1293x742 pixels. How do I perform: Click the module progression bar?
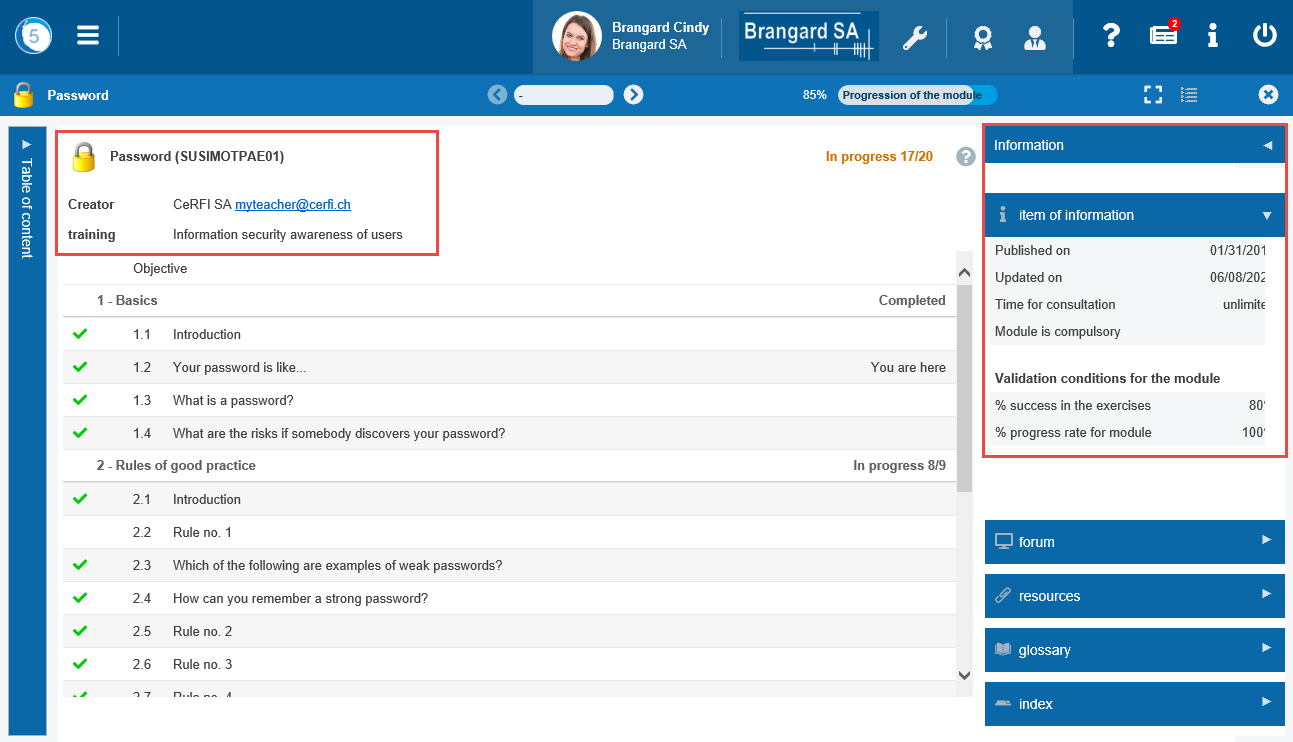point(917,95)
